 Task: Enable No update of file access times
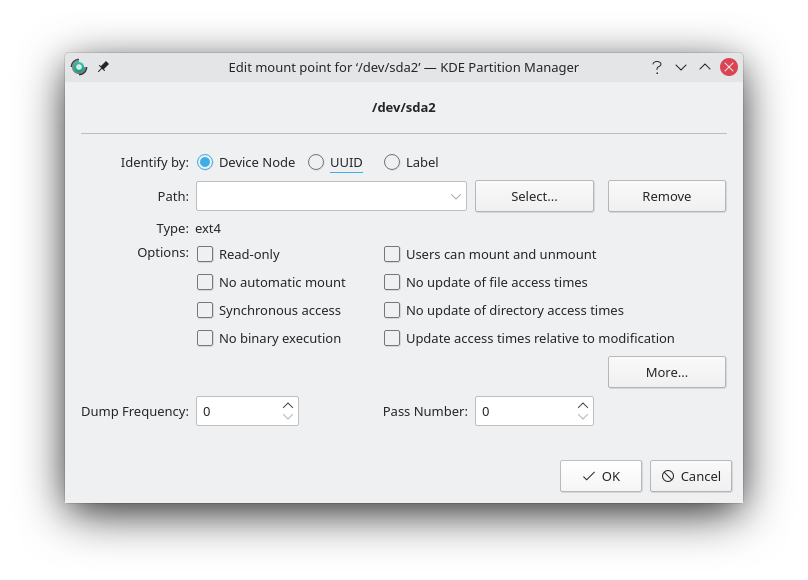coord(392,282)
